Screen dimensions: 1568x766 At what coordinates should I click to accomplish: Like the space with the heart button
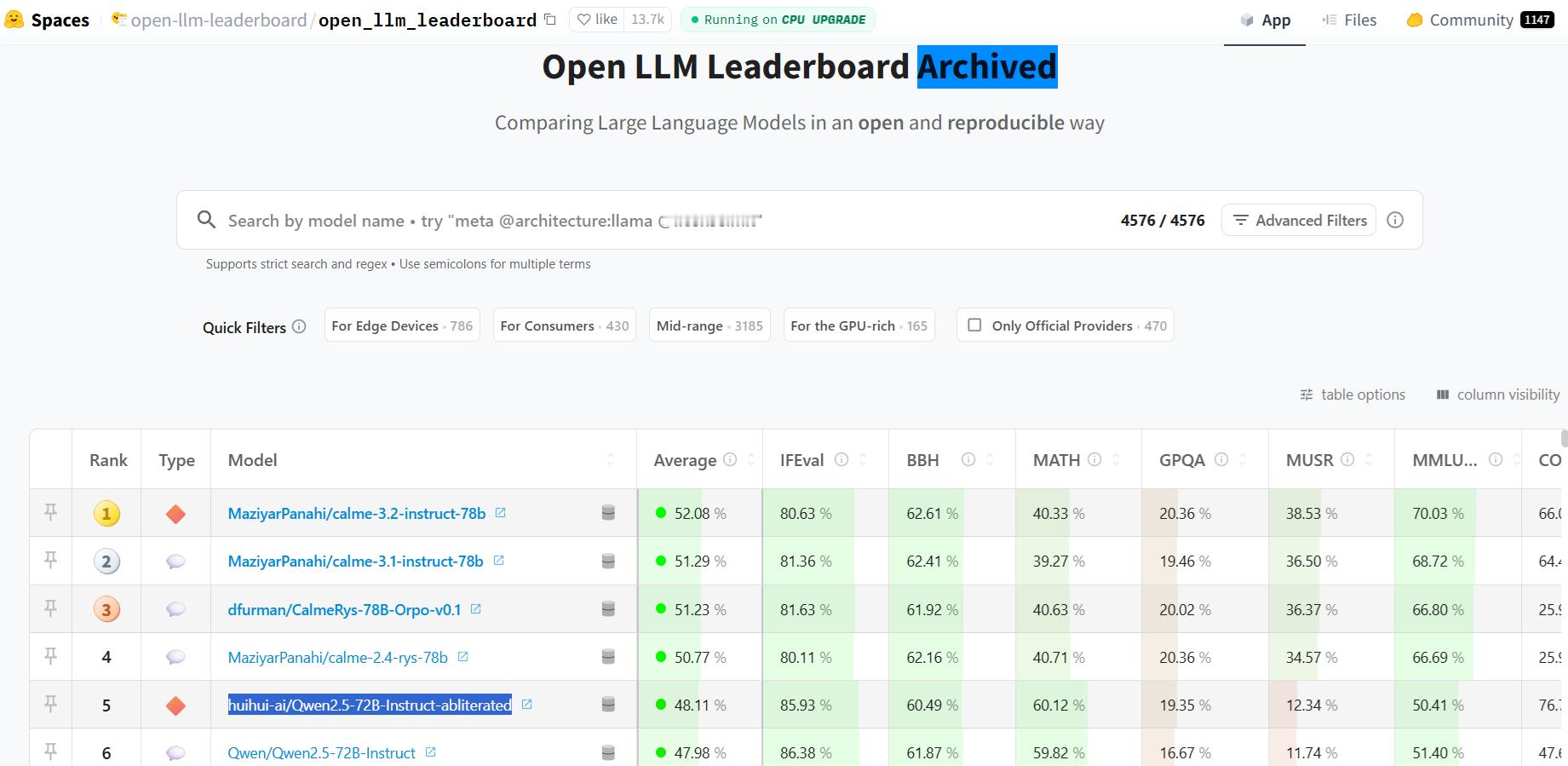point(596,20)
